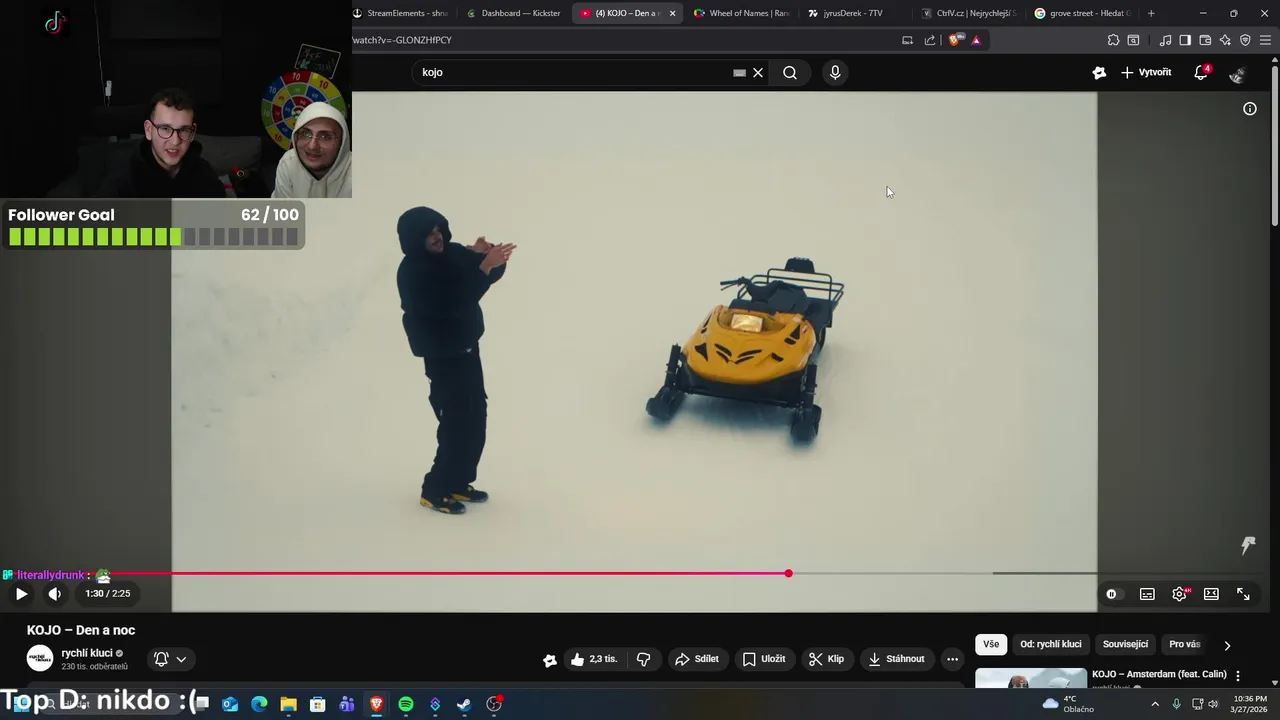
Task: Toggle the browser sidebar panel icon
Action: point(1185,40)
